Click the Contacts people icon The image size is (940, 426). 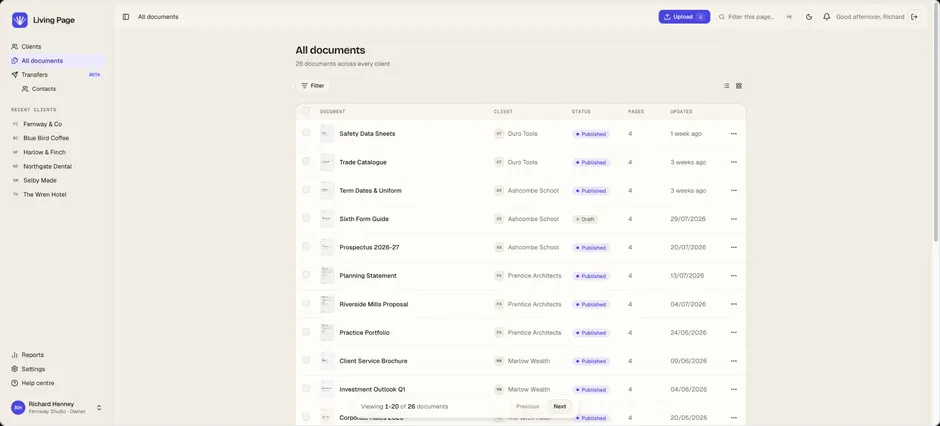click(25, 89)
